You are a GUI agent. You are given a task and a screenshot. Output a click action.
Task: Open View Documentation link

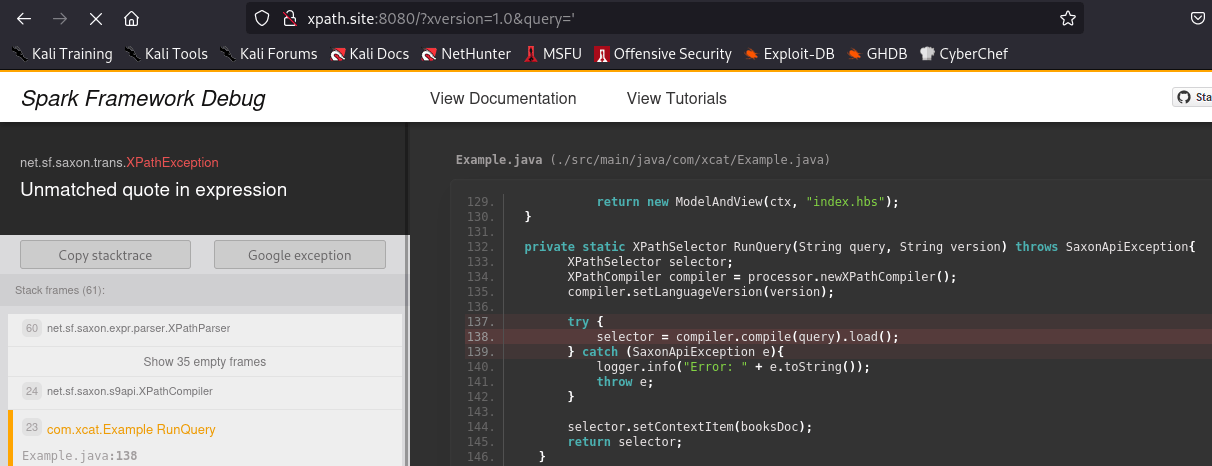503,98
